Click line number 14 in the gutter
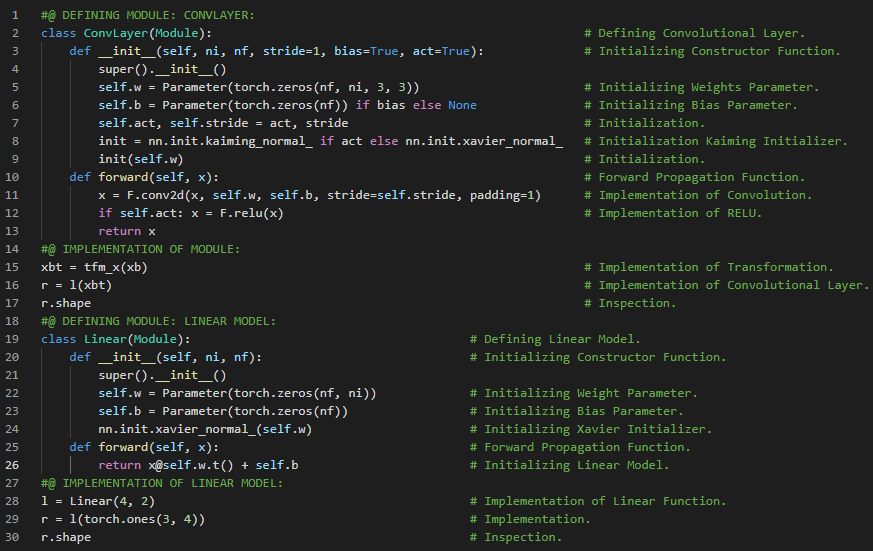The image size is (873, 551). pyautogui.click(x=13, y=249)
